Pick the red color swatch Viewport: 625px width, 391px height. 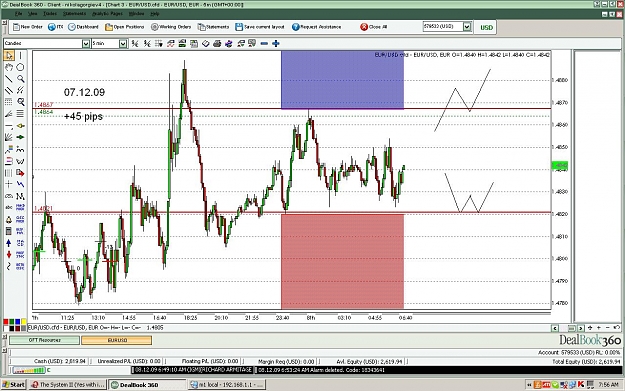pos(6,322)
